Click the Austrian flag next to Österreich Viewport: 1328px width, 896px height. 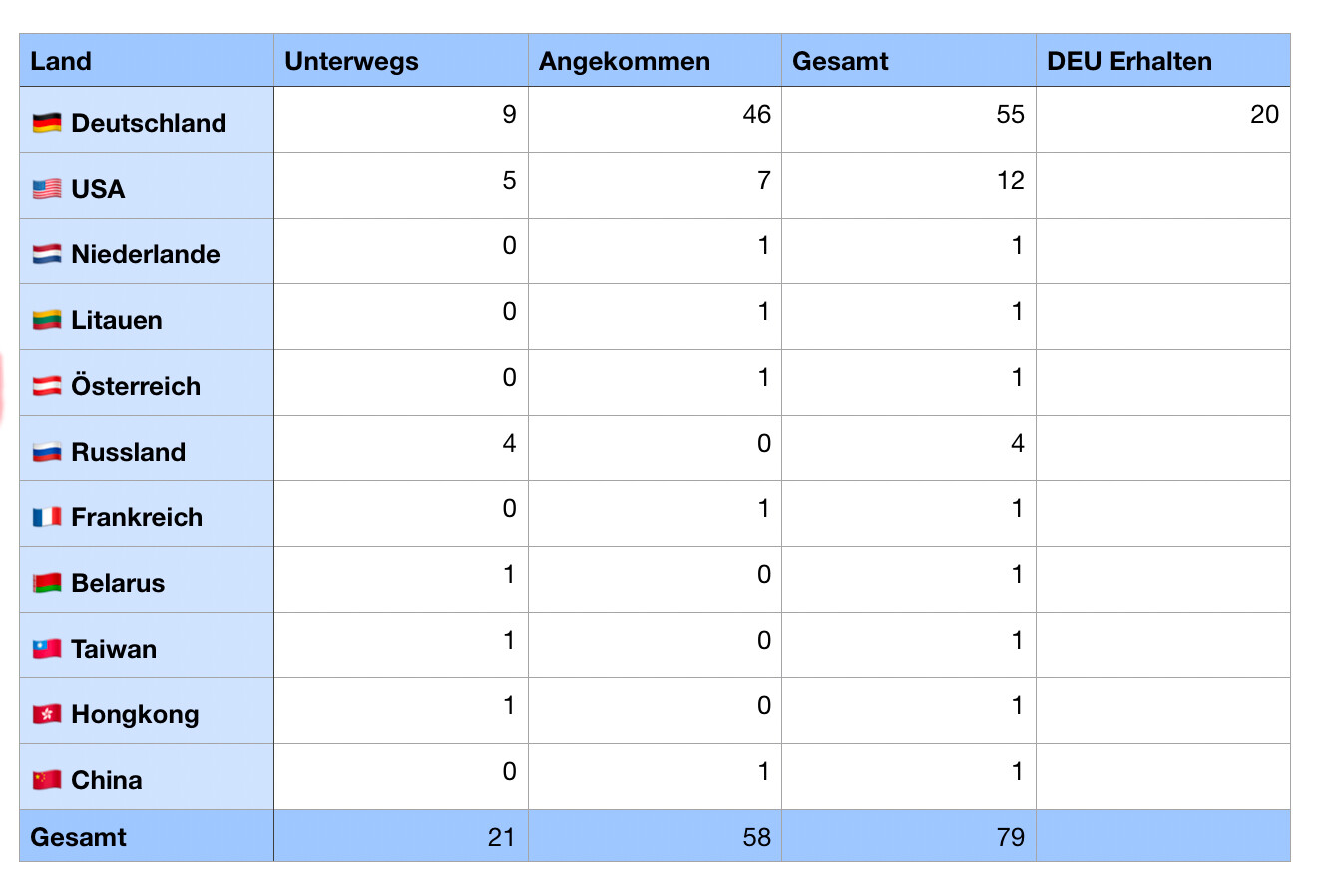[47, 386]
